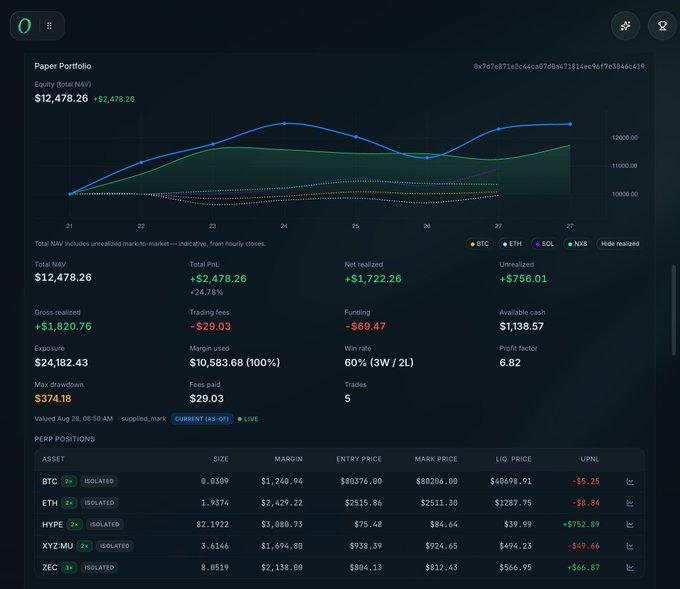Image resolution: width=680 pixels, height=589 pixels.
Task: Click the Profit factor value 6.82
Action: coord(510,363)
